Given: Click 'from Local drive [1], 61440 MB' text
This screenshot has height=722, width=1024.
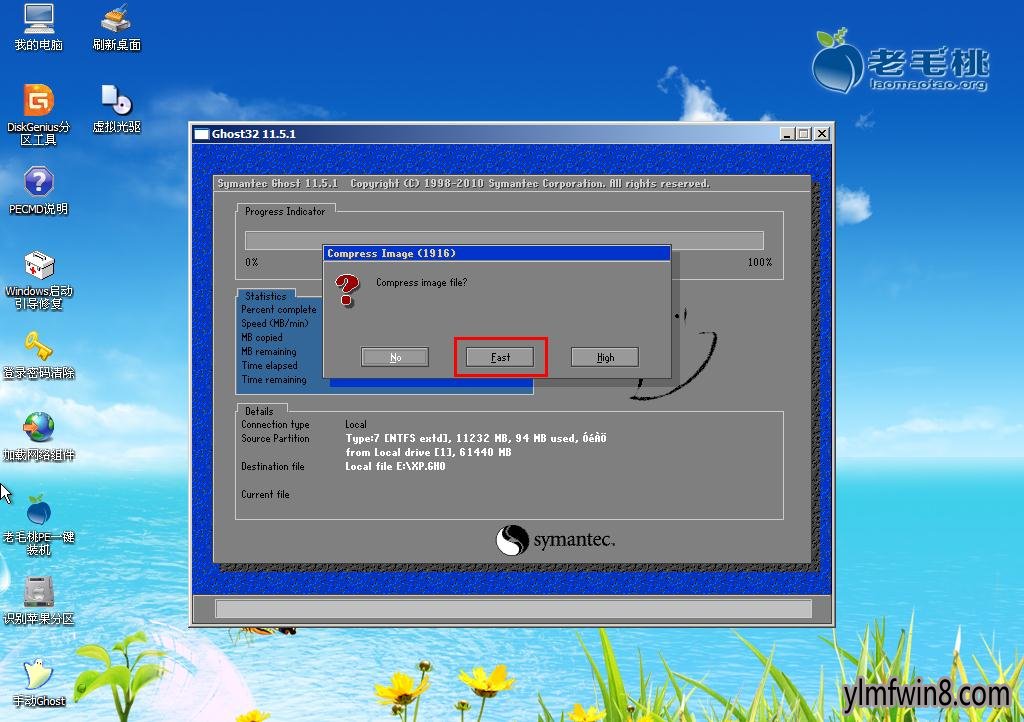Looking at the screenshot, I should [428, 452].
